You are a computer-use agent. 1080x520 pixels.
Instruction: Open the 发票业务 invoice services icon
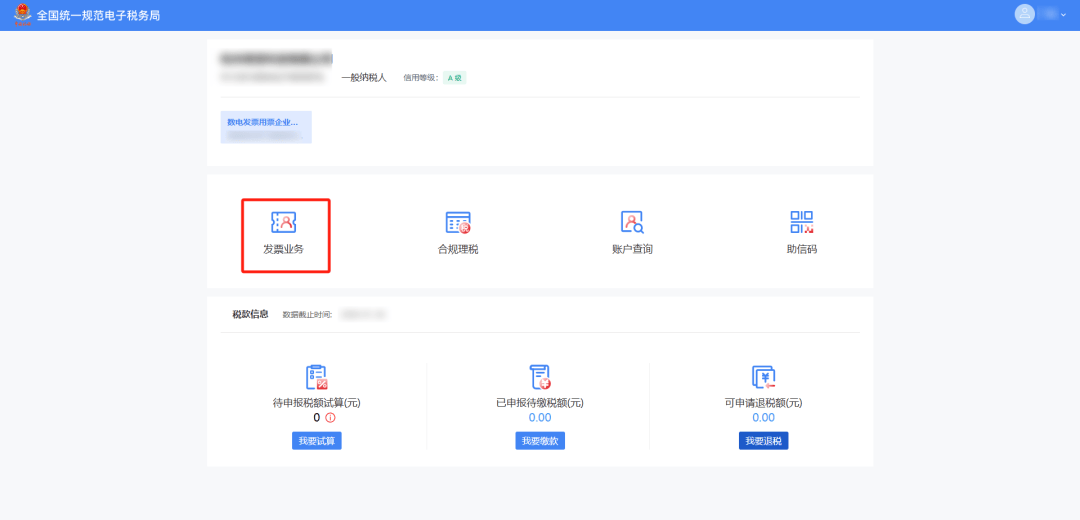click(284, 223)
